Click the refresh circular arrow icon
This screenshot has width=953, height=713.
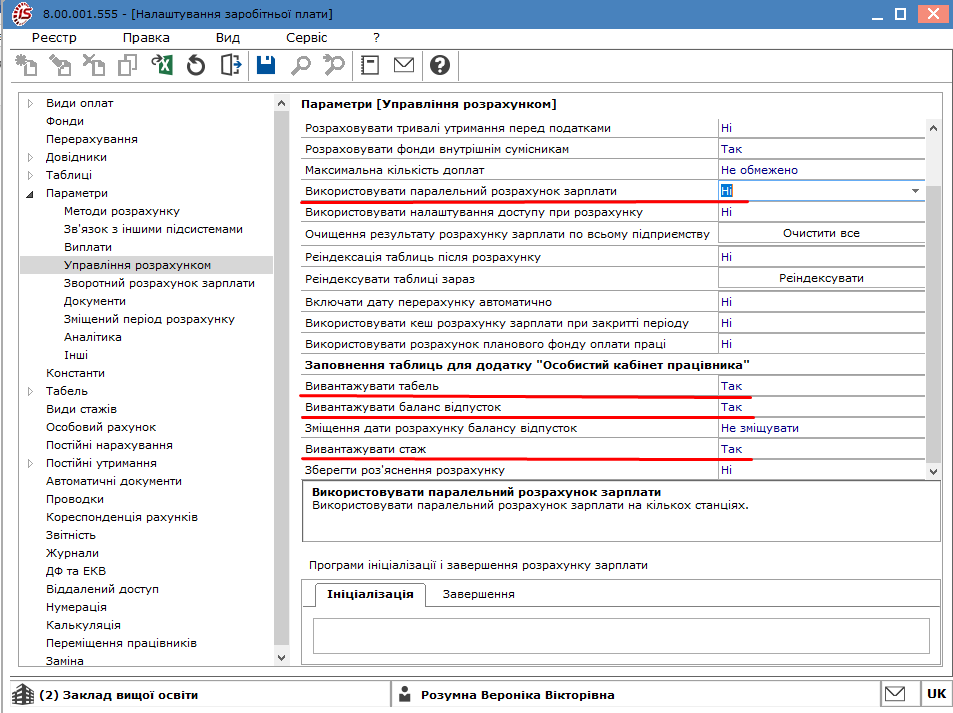(x=196, y=65)
